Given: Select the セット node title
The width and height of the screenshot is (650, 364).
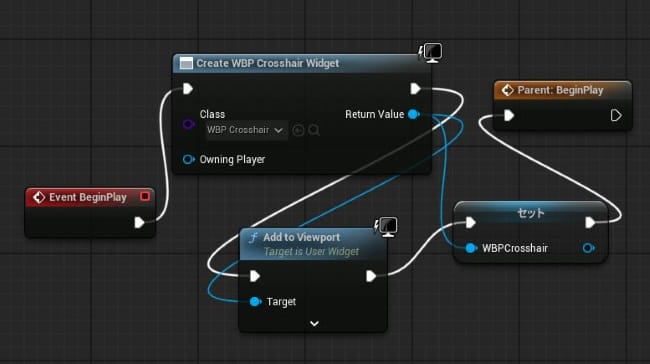Looking at the screenshot, I should [530, 213].
